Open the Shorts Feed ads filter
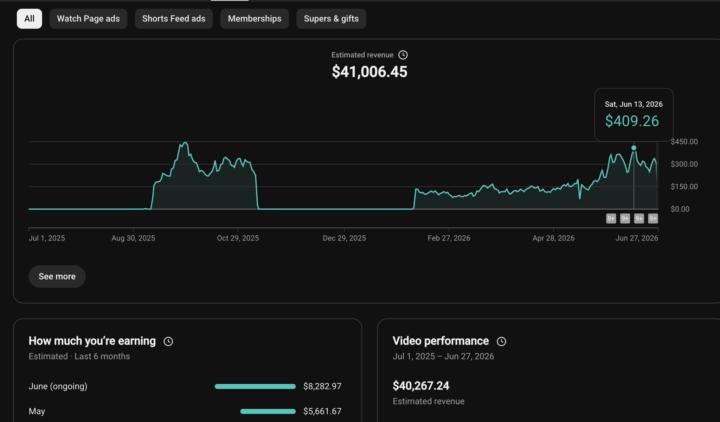720x422 pixels. coord(174,19)
